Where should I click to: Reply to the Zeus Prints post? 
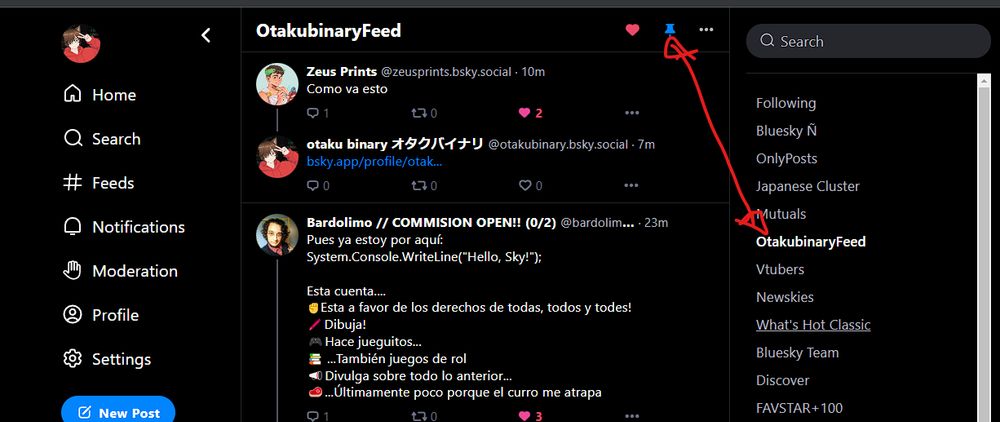click(318, 113)
